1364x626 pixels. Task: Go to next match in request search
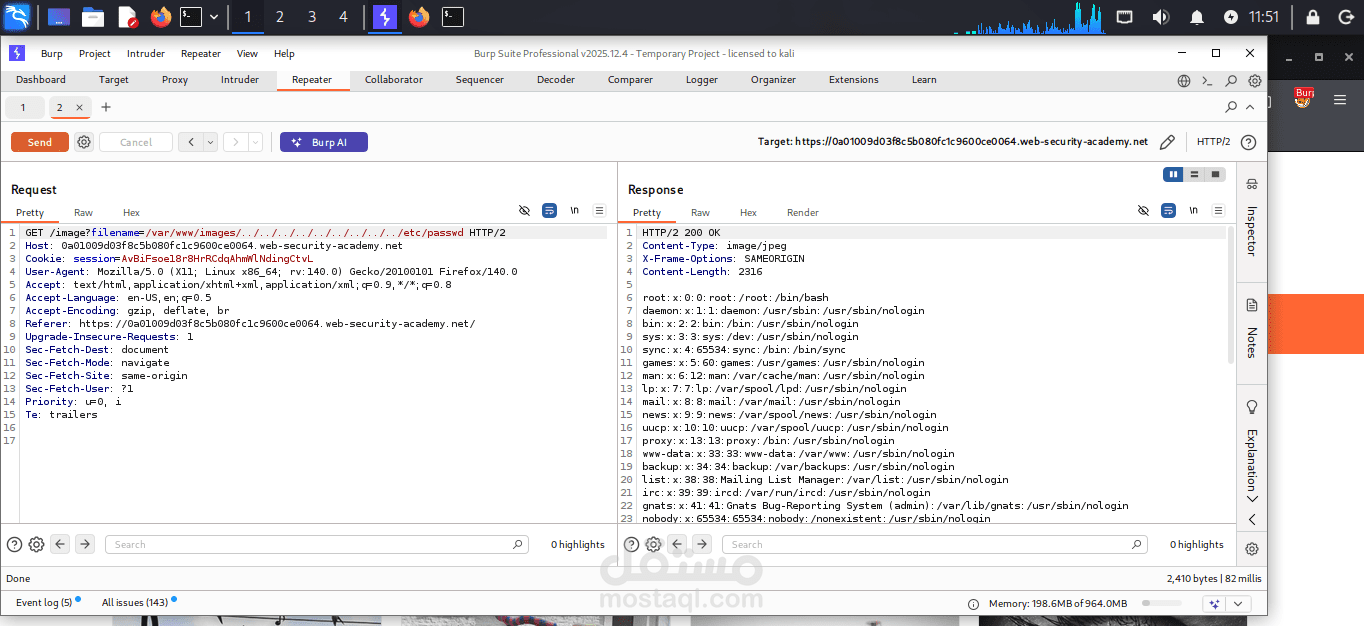coord(85,544)
